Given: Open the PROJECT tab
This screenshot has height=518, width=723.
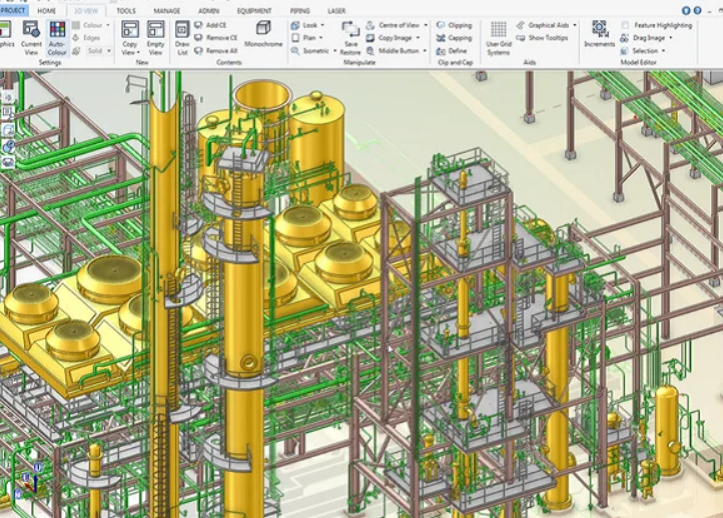Looking at the screenshot, I should point(13,10).
